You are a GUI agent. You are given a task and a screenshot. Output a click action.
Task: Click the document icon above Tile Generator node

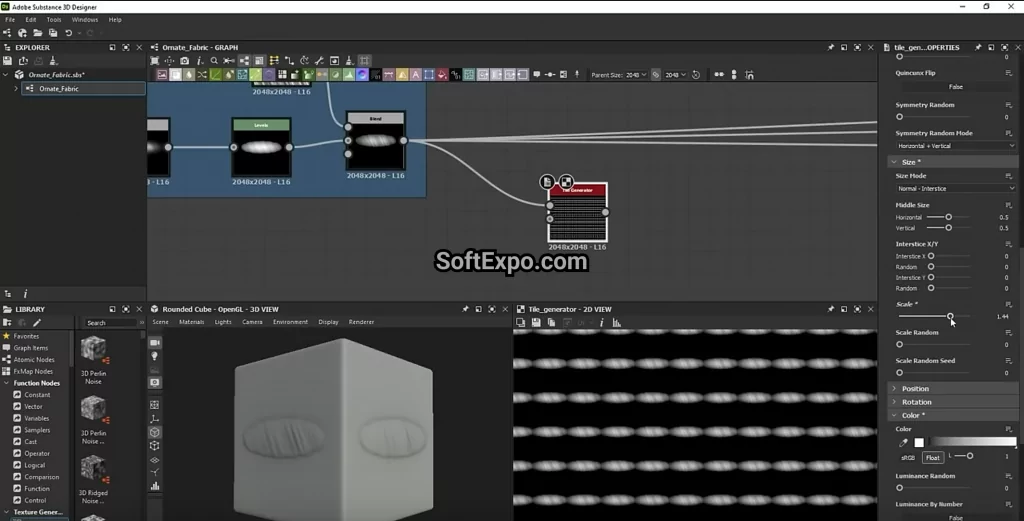[547, 182]
